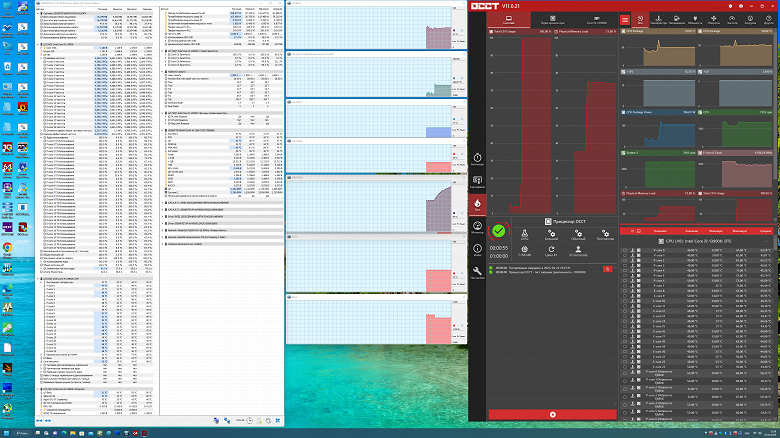Viewport: 780px width, 438px height.
Task: Select the Temperature sensors filter tab
Action: click(x=658, y=20)
